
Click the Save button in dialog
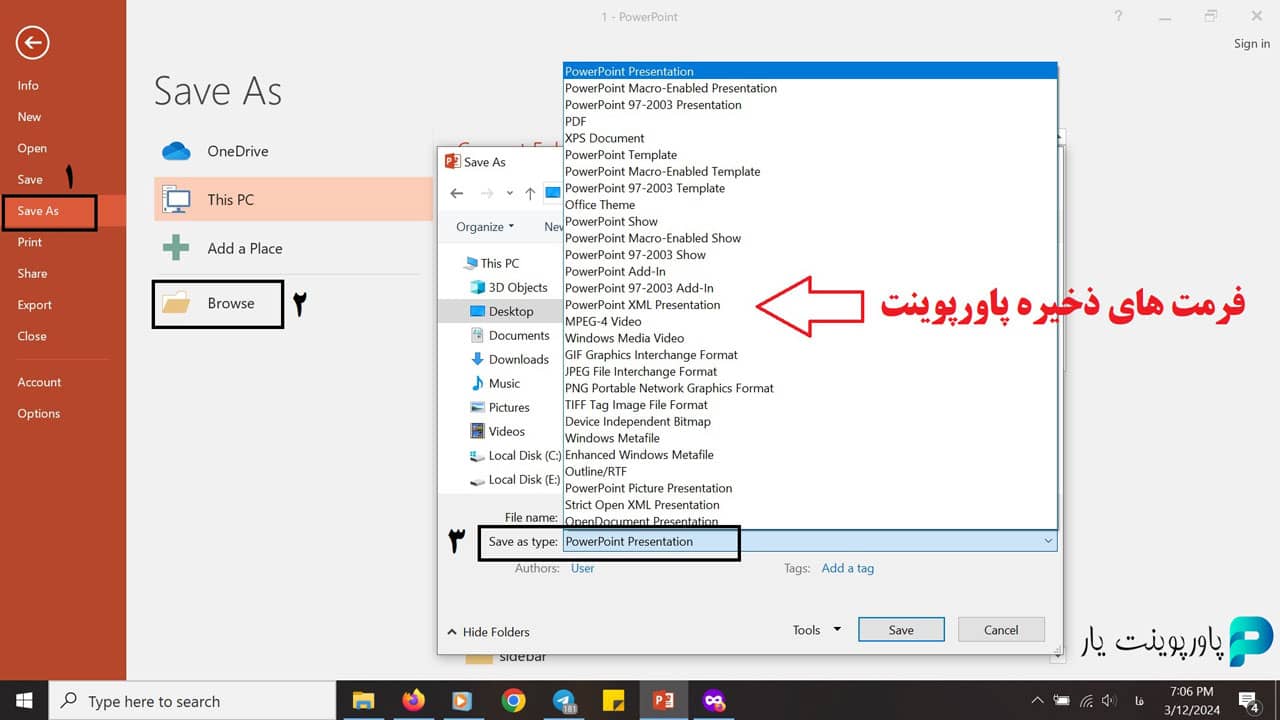pyautogui.click(x=901, y=630)
